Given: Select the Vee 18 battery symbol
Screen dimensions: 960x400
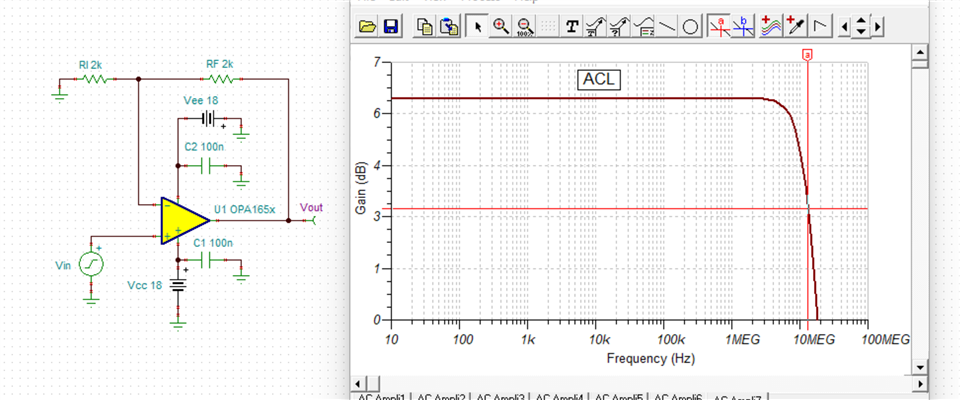Looking at the screenshot, I should (209, 118).
